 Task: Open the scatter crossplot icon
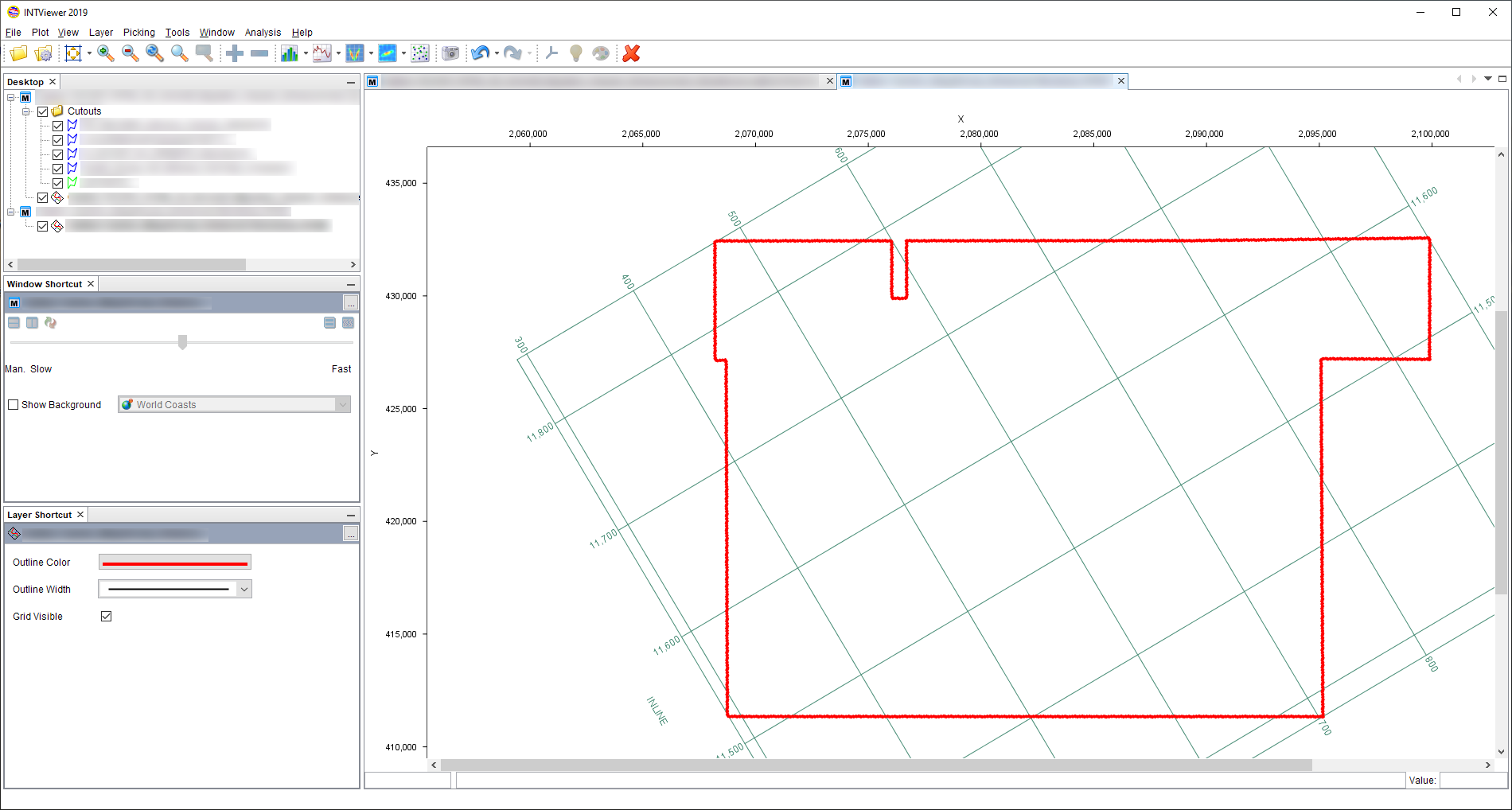pyautogui.click(x=420, y=53)
